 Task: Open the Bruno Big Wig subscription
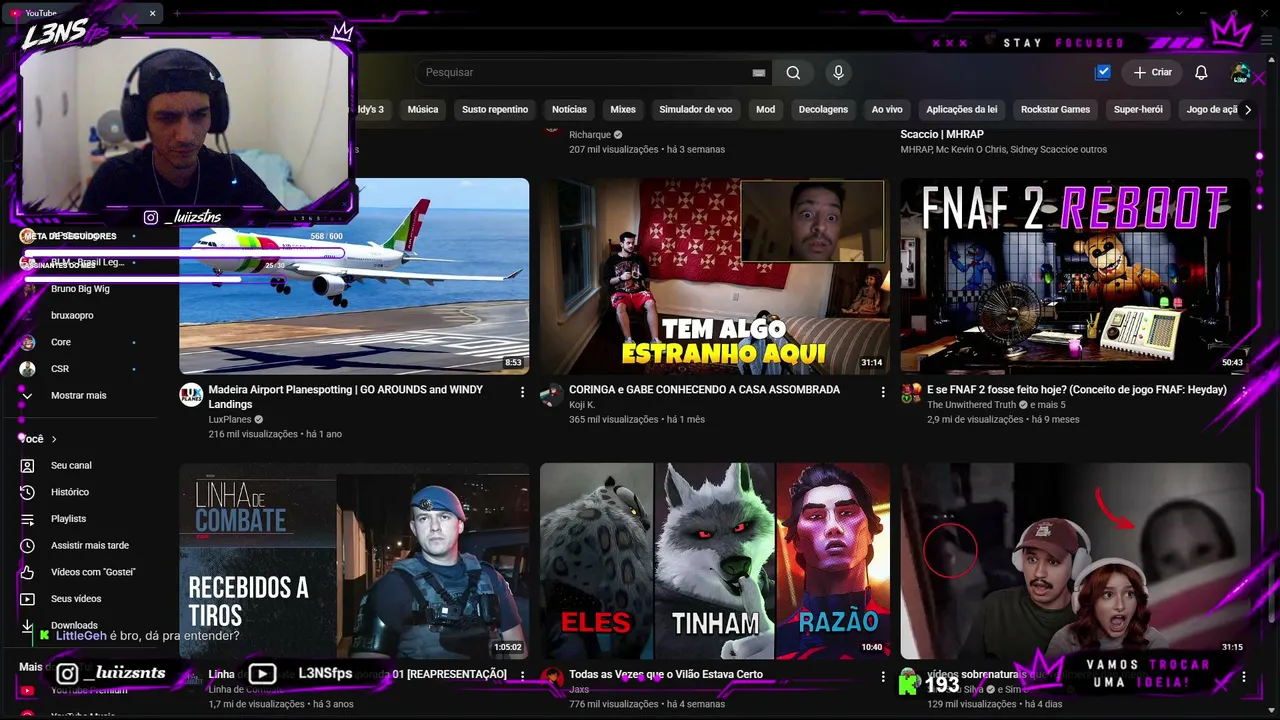(80, 289)
